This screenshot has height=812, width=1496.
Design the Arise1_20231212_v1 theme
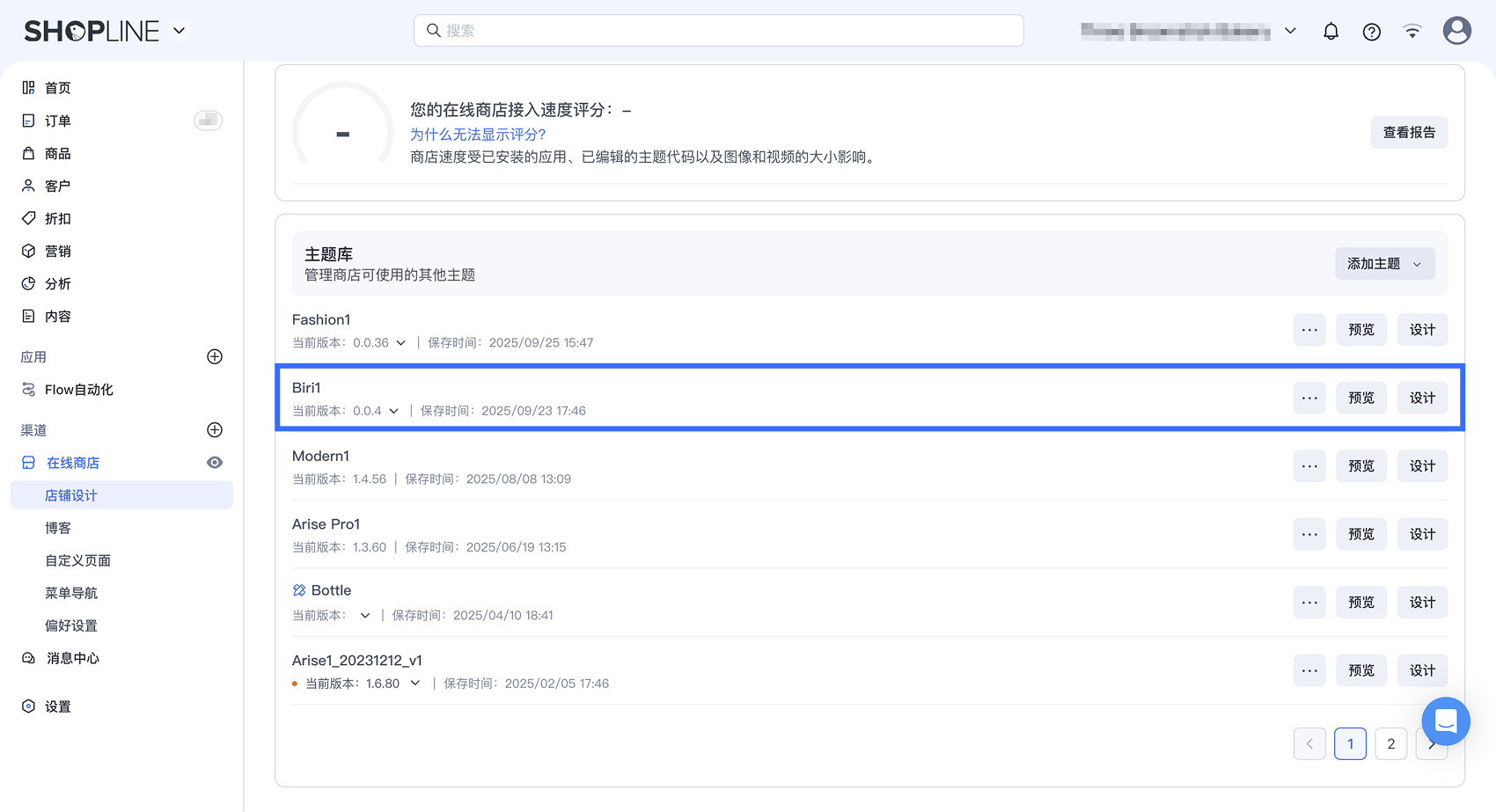pyautogui.click(x=1422, y=670)
